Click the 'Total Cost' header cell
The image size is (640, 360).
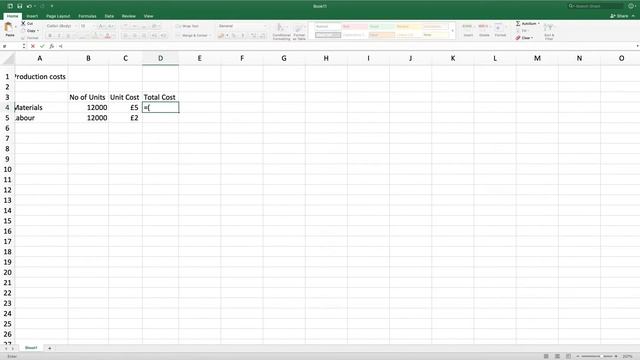160,97
